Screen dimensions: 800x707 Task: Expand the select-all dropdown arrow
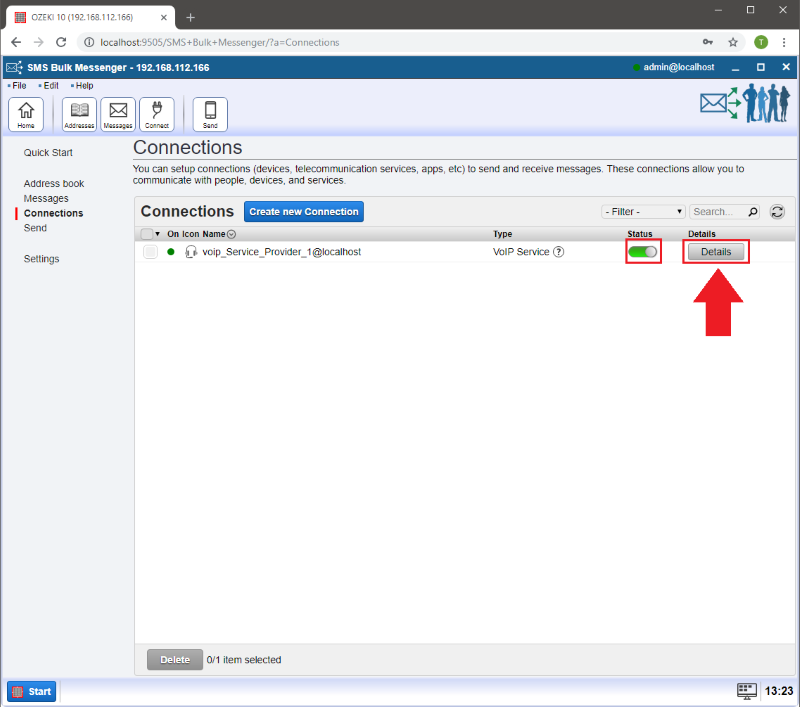[158, 234]
